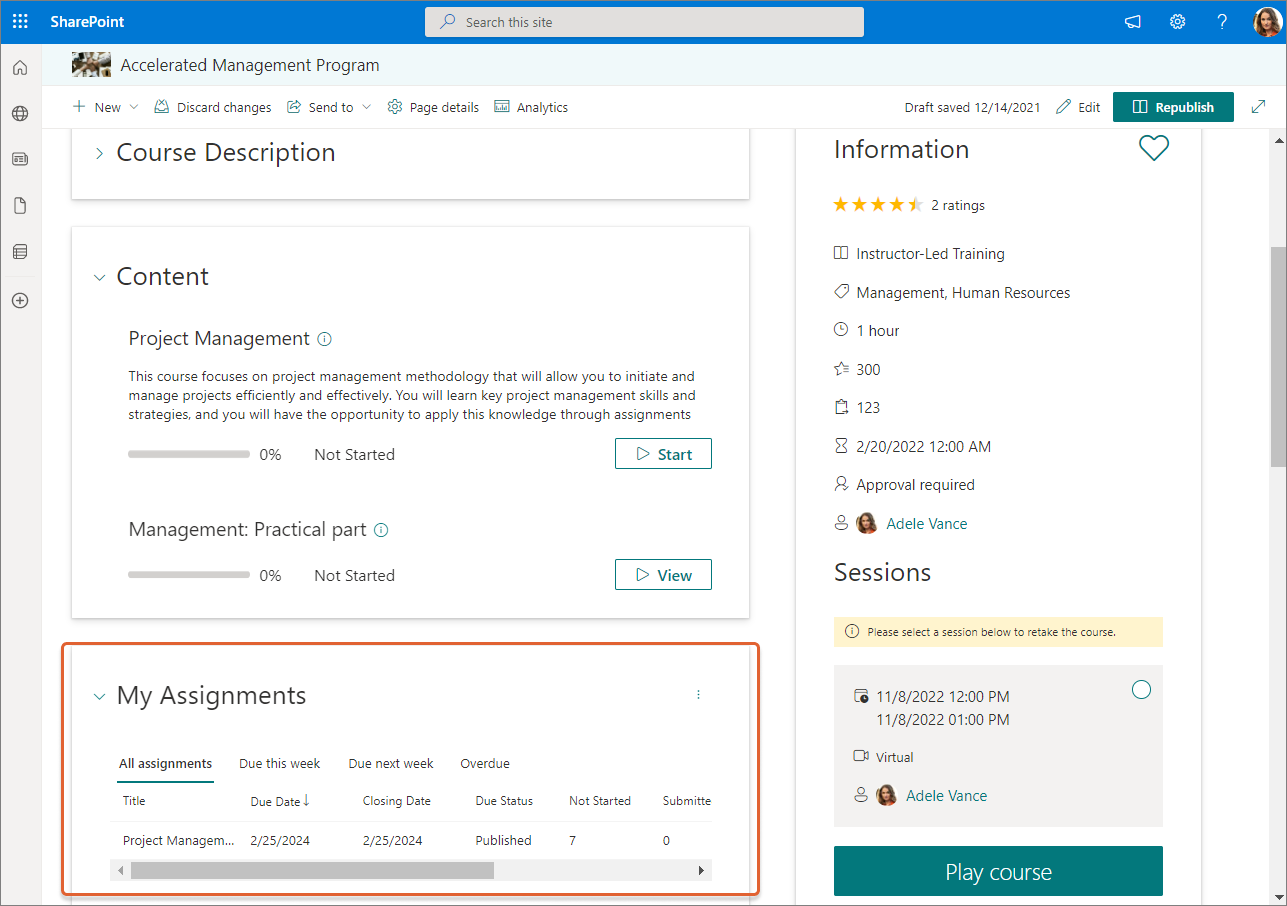Click the megaphone notifications icon
Image resolution: width=1287 pixels, height=906 pixels.
pyautogui.click(x=1132, y=22)
